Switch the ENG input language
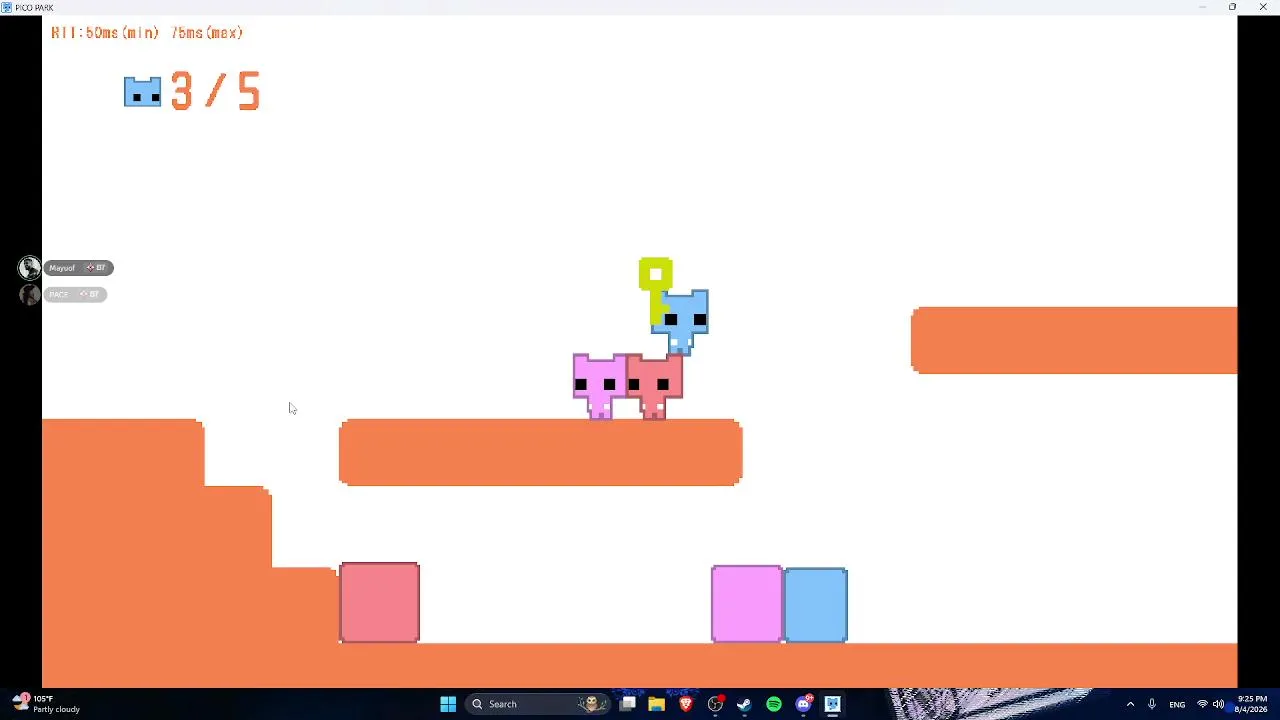The image size is (1280, 720). coord(1177,704)
